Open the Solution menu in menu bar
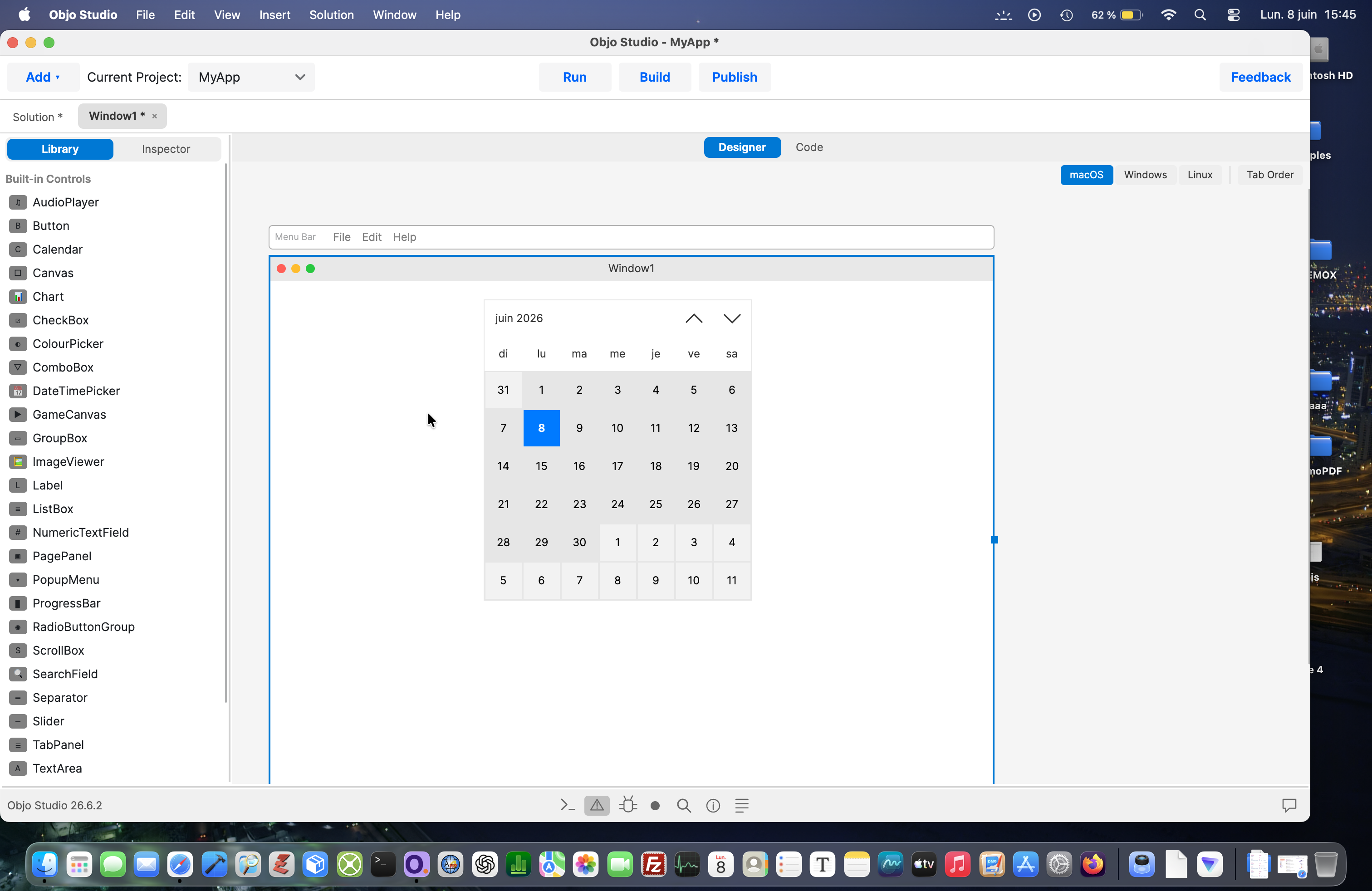This screenshot has height=891, width=1372. pos(332,15)
